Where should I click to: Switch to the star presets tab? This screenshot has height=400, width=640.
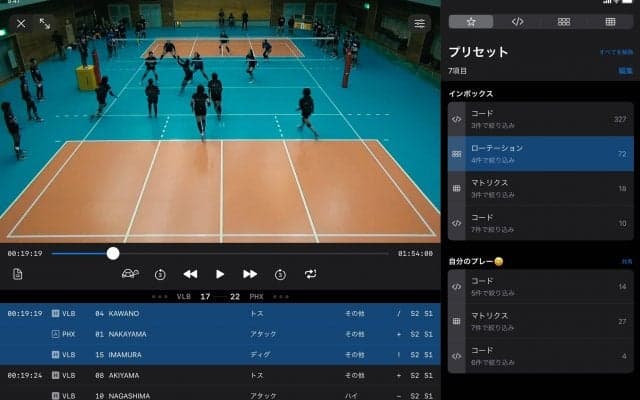coord(471,22)
